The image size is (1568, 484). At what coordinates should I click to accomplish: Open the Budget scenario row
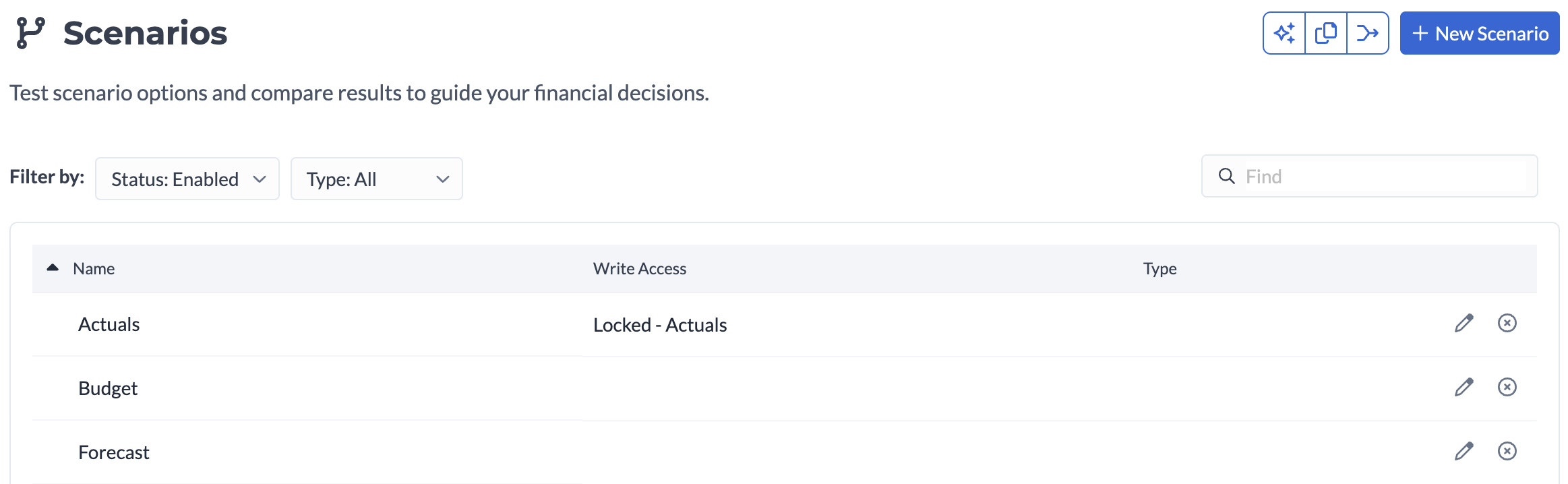108,388
